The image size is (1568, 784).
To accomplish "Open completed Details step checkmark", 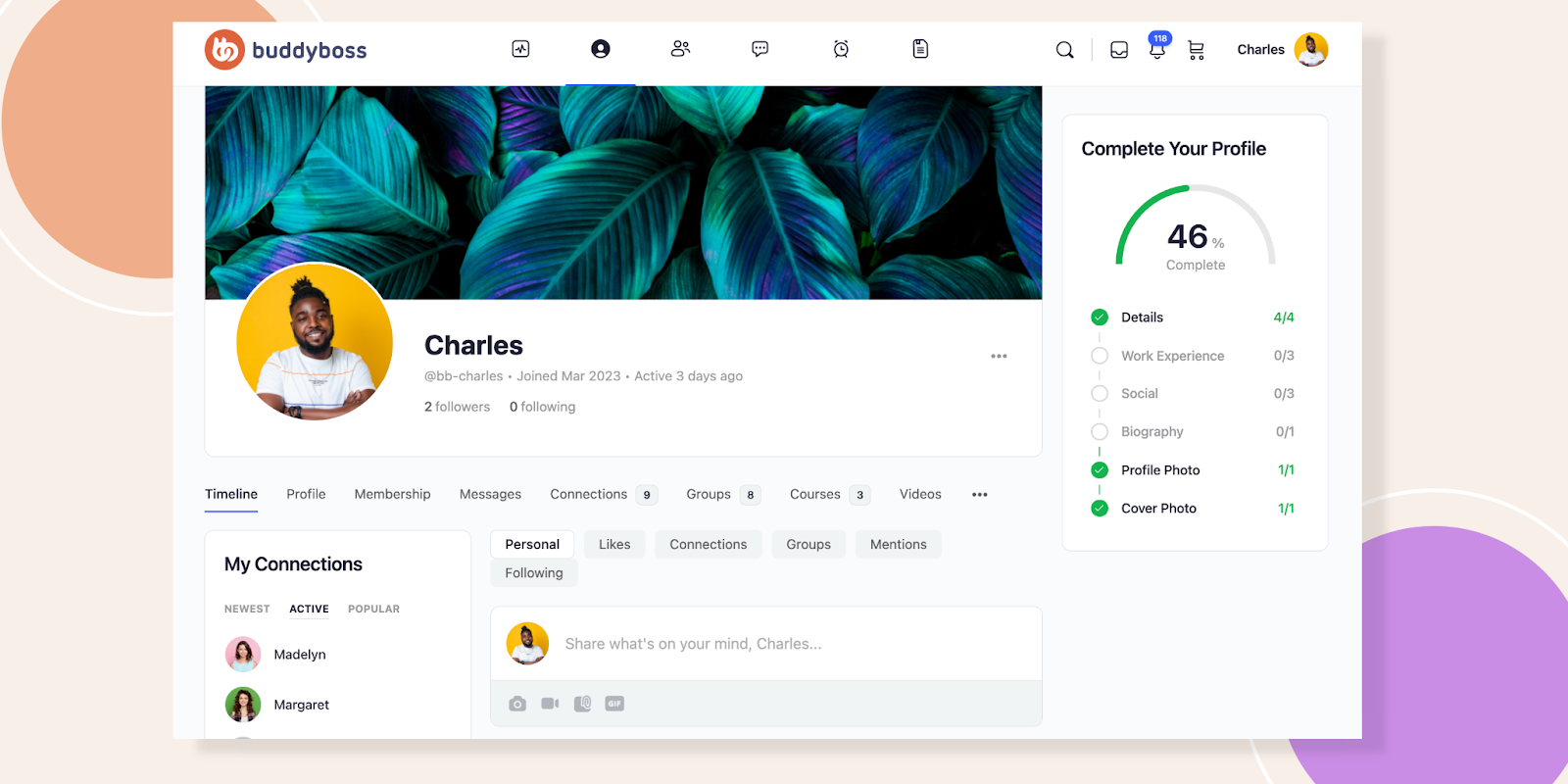I will (x=1100, y=318).
